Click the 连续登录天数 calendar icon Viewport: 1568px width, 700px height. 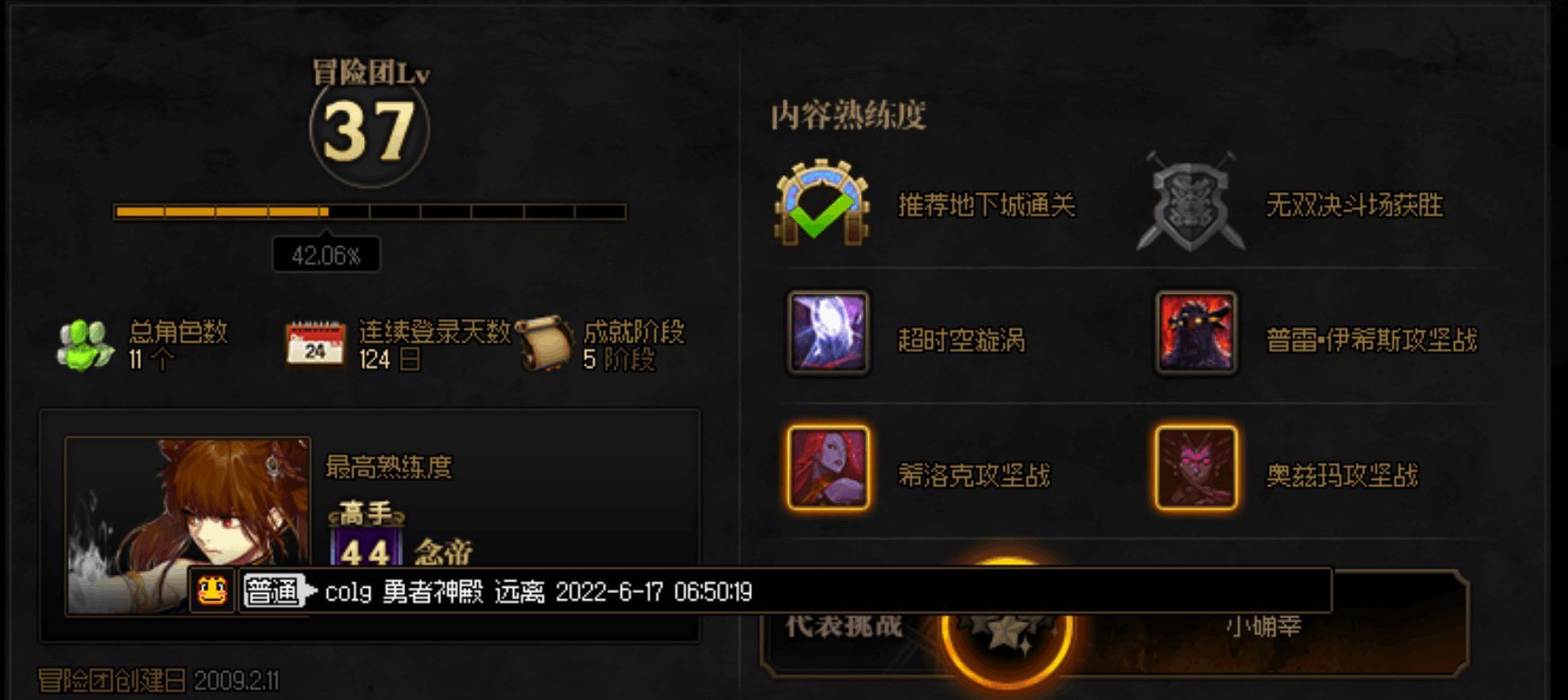(314, 345)
